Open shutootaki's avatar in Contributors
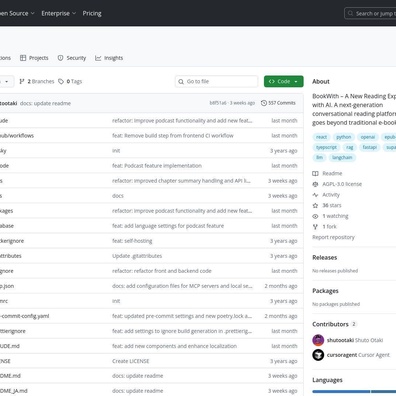Screen dimensions: 396x396 [x=318, y=340]
